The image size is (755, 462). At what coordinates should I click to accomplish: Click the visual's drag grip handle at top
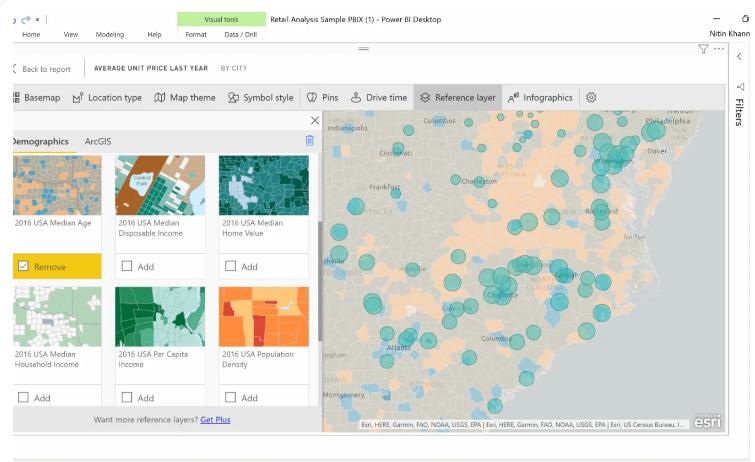coord(364,49)
